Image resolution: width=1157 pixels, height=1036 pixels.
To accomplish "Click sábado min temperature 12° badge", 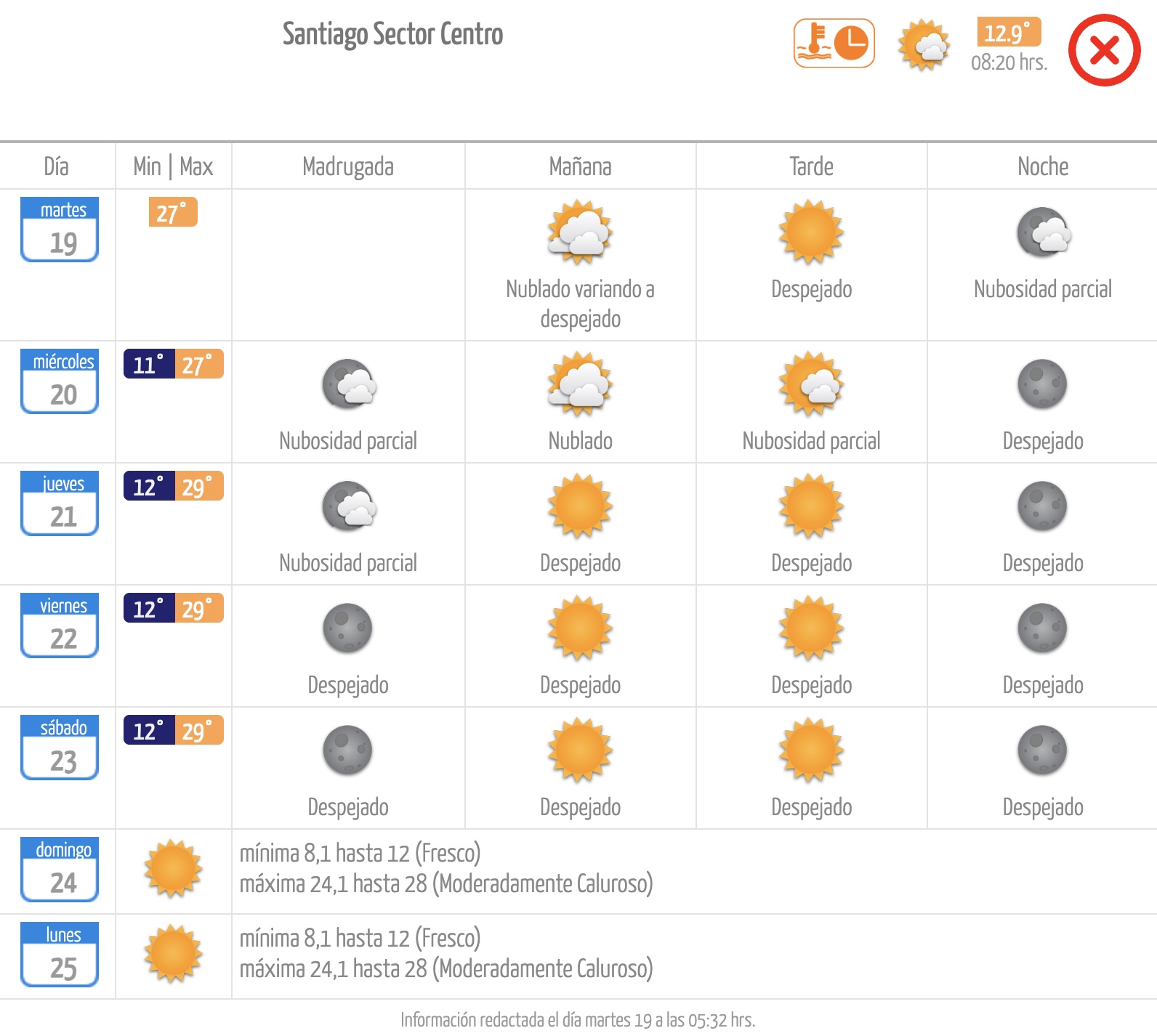I will point(149,730).
